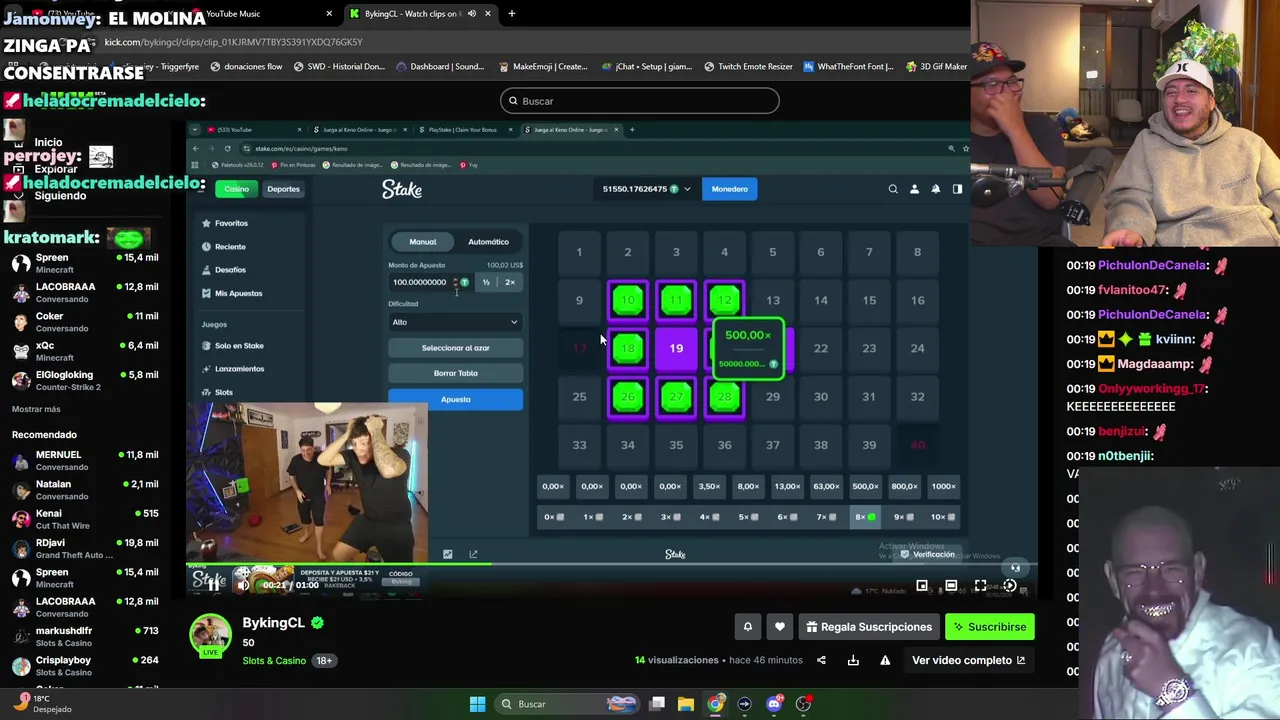
Task: Seek on the clip progress bar
Action: coord(610,565)
